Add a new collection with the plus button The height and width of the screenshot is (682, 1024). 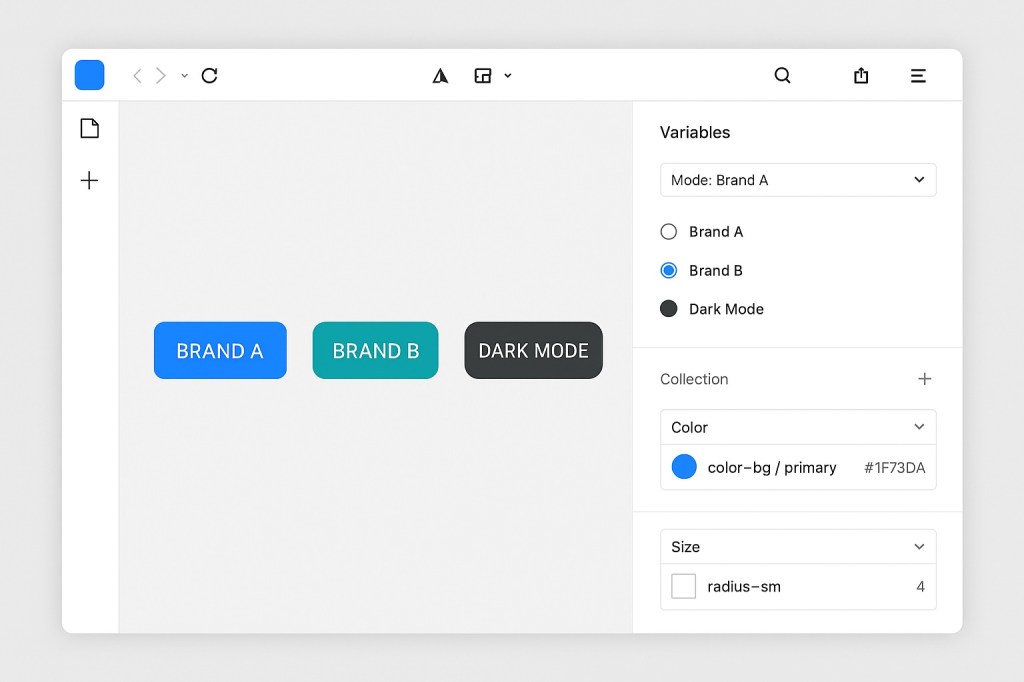[925, 379]
